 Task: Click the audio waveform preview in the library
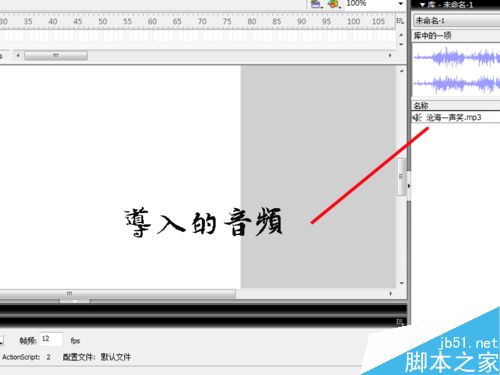(x=456, y=70)
